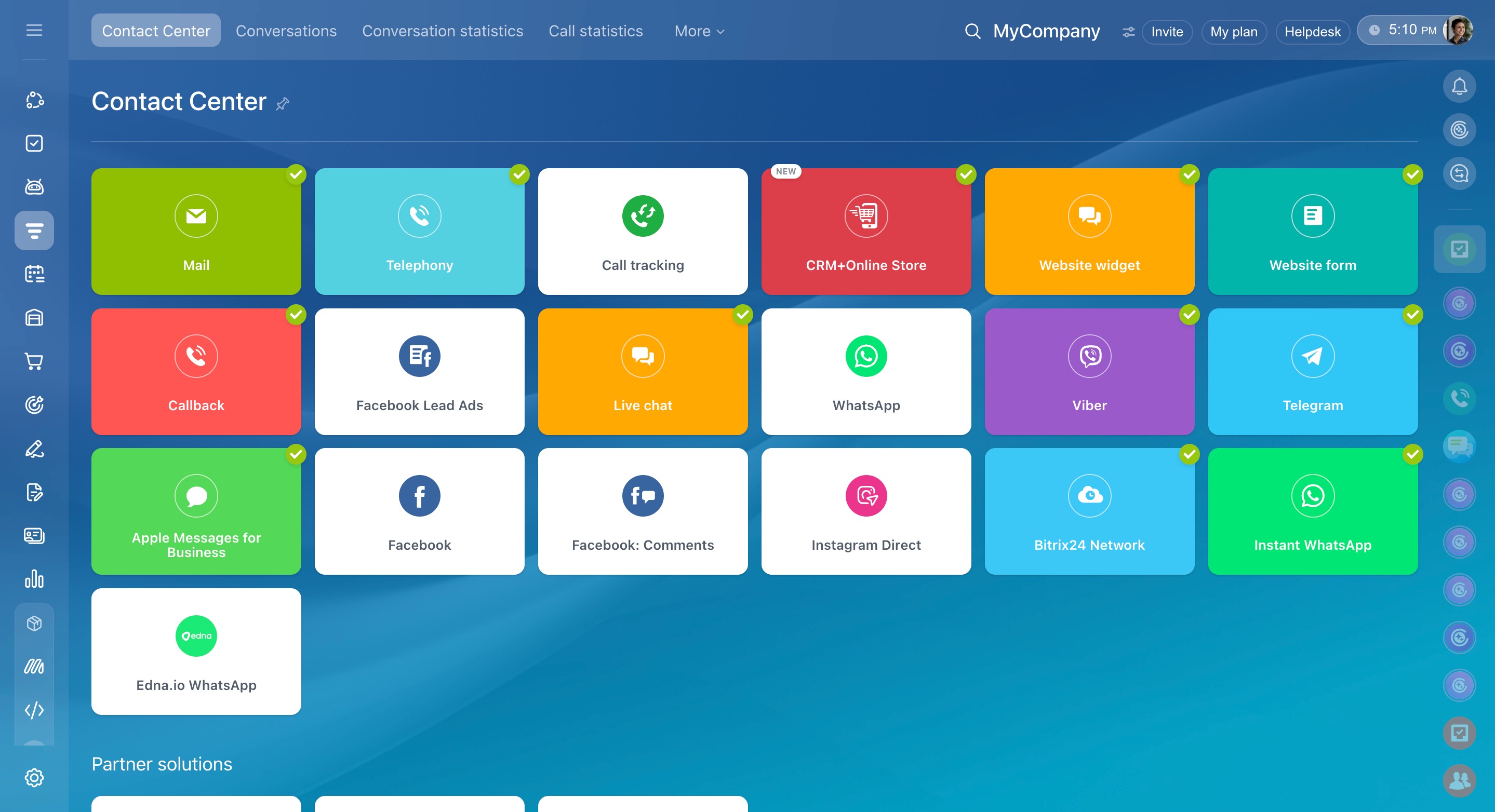Switch to the Conversations tab
This screenshot has height=812, width=1495.
point(286,31)
